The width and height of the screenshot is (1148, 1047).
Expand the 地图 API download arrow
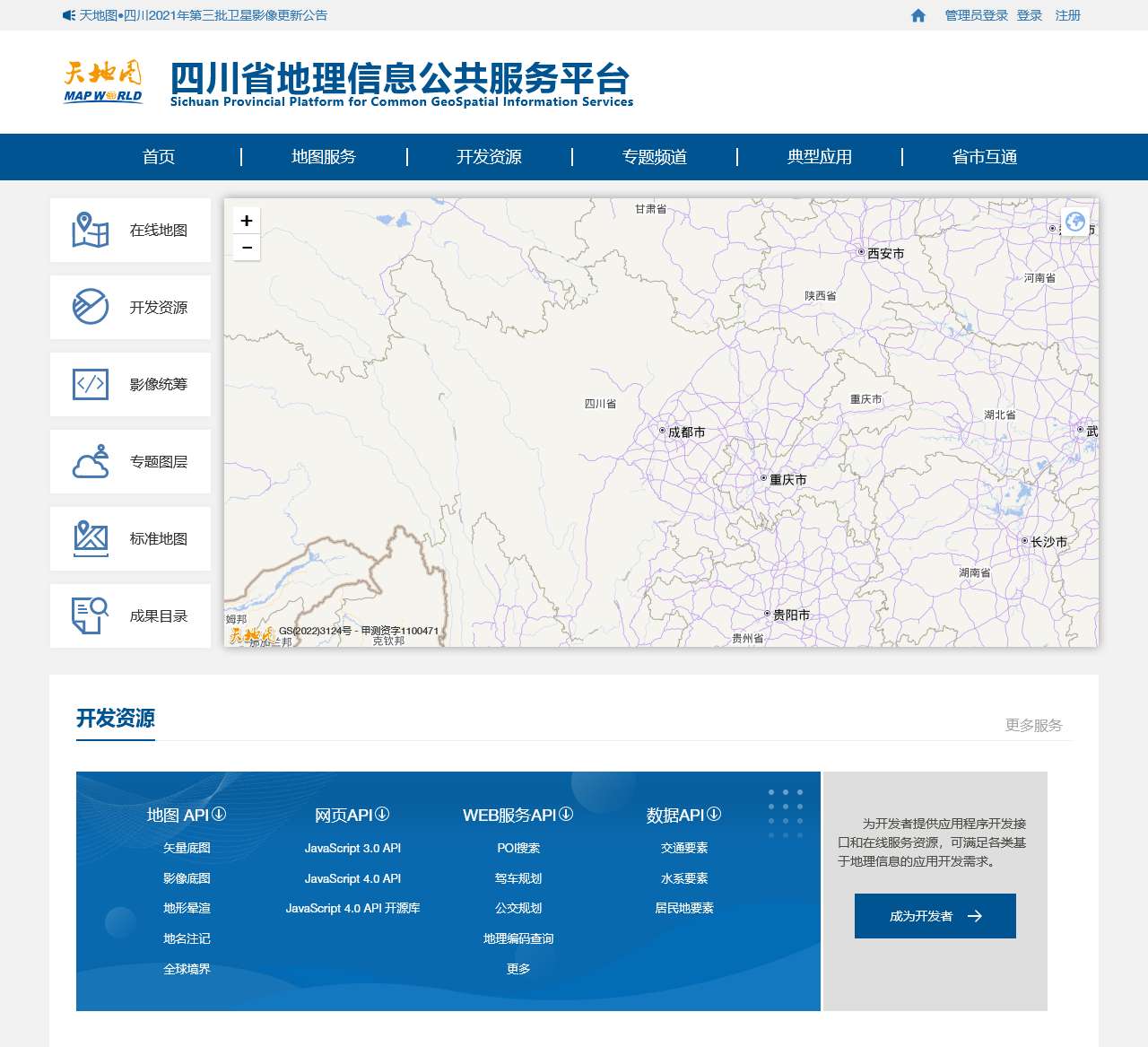point(219,814)
